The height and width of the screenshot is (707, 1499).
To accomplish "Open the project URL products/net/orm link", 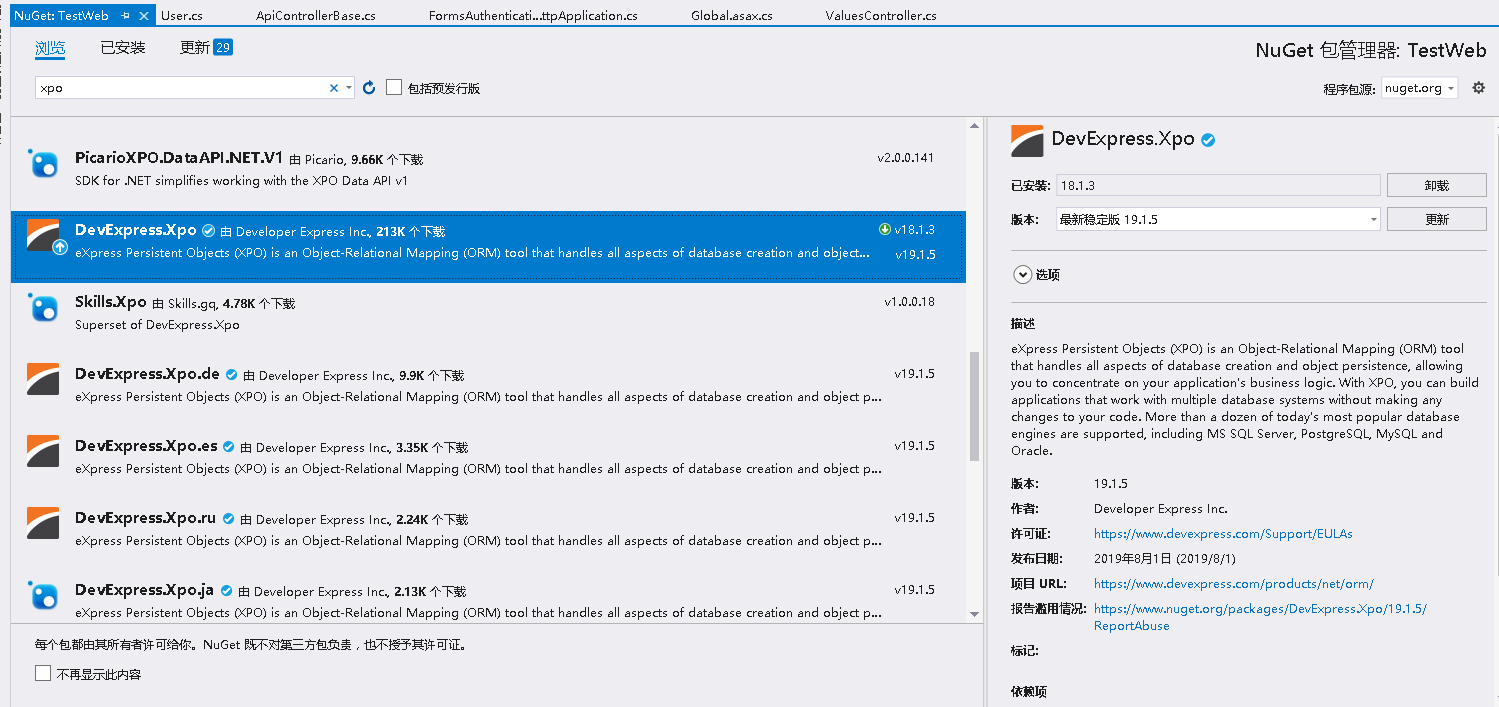I will click(1234, 584).
